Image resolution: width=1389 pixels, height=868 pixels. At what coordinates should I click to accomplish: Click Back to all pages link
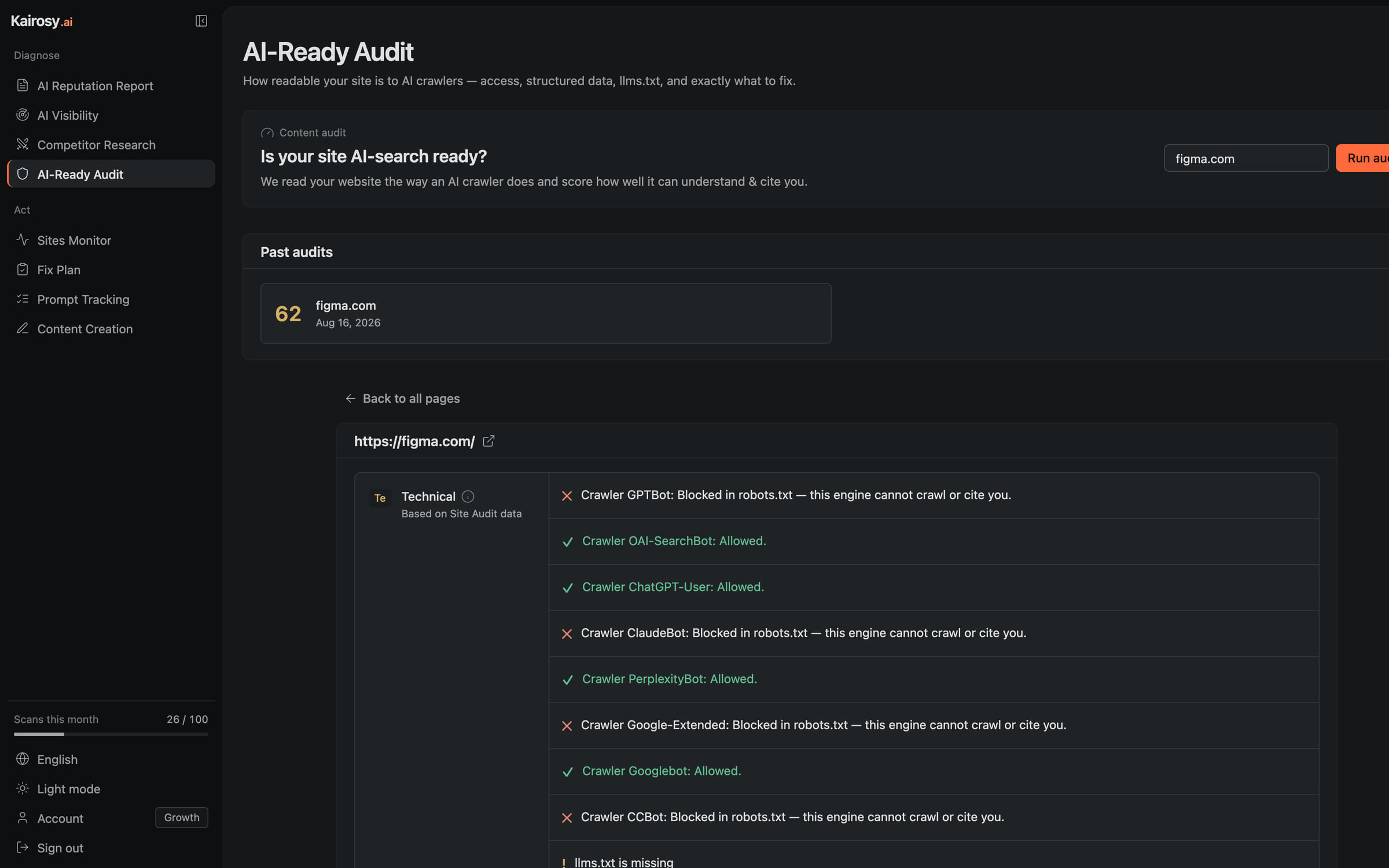pyautogui.click(x=402, y=398)
